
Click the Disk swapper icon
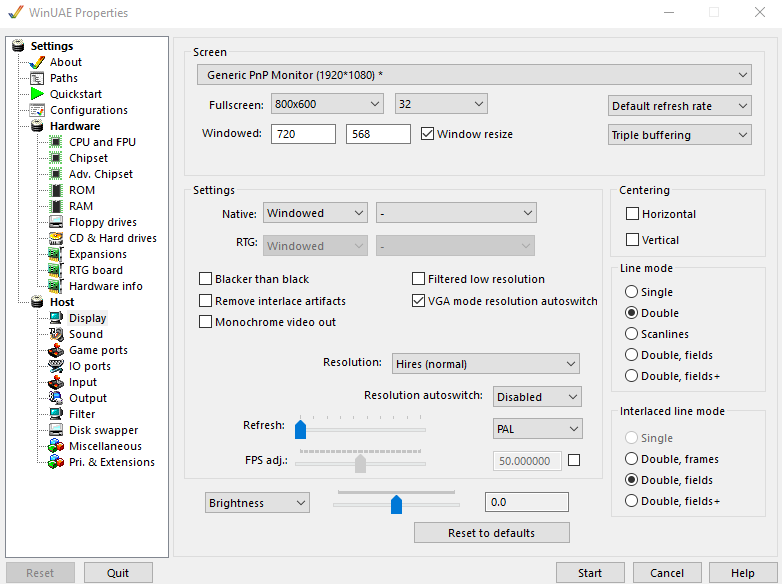pyautogui.click(x=56, y=430)
